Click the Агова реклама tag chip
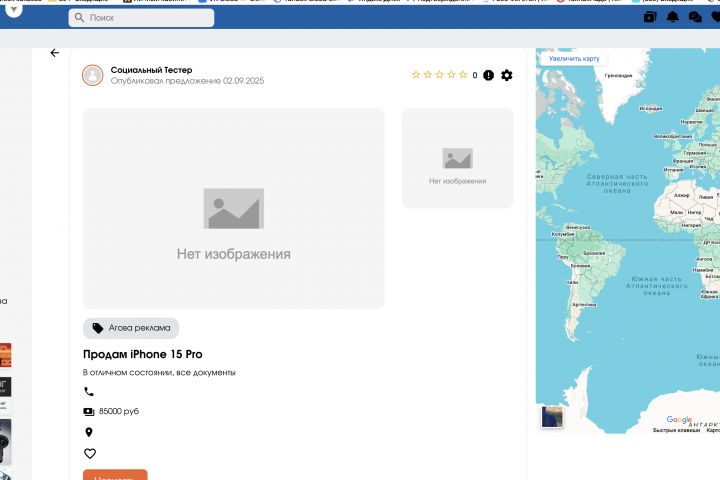 (131, 328)
